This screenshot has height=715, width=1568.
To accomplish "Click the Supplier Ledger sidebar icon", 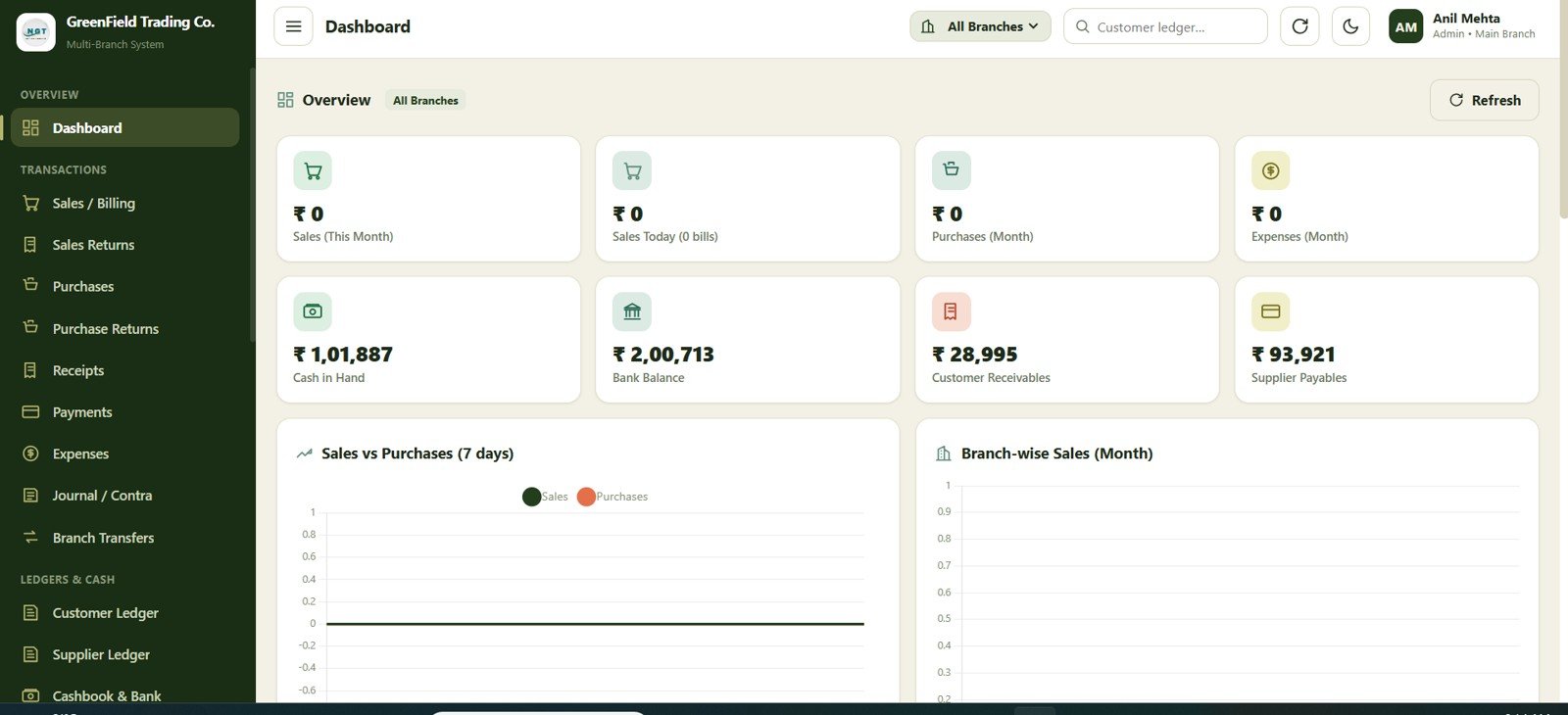I will (30, 654).
